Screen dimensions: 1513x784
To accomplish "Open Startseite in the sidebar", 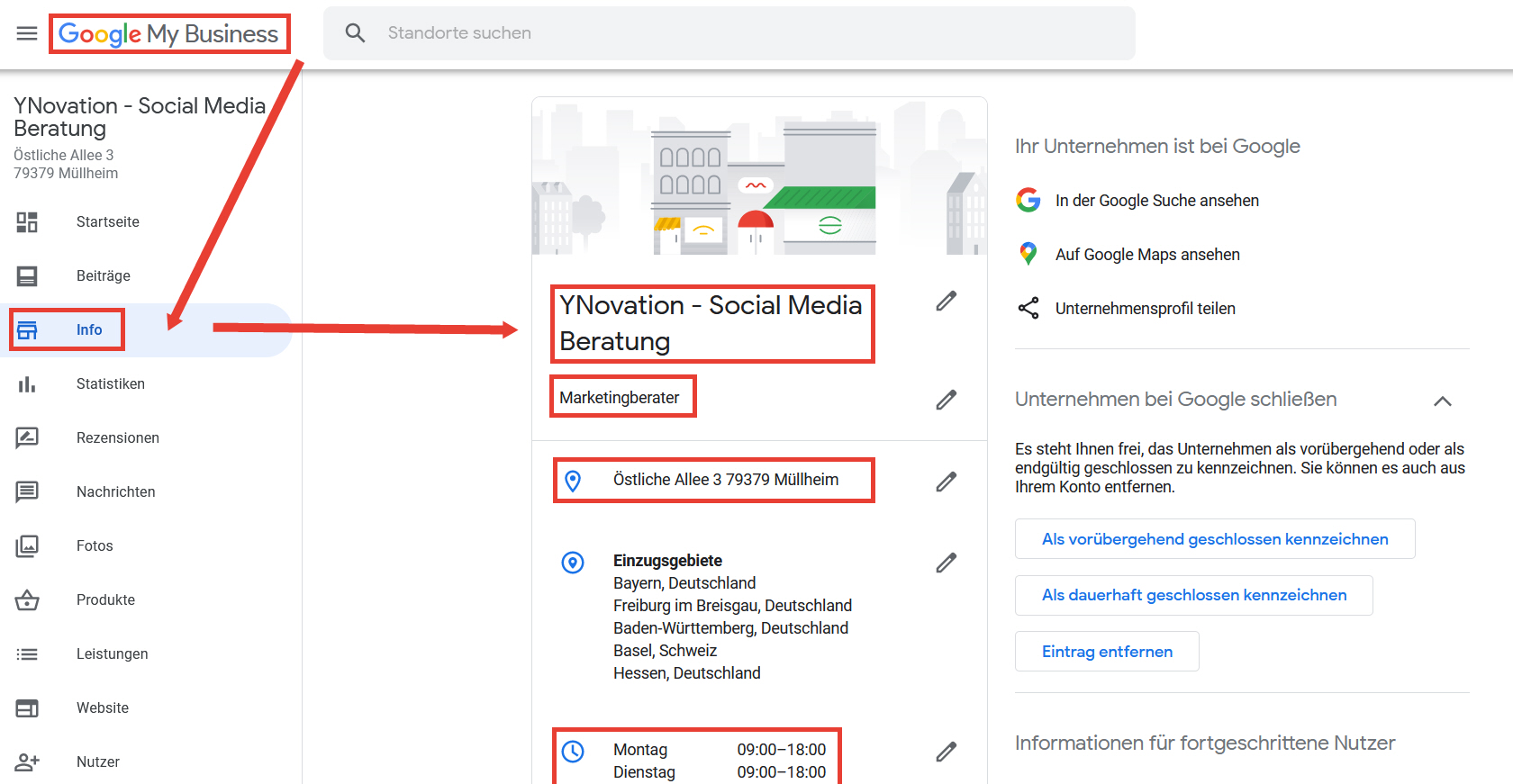I will (x=108, y=222).
